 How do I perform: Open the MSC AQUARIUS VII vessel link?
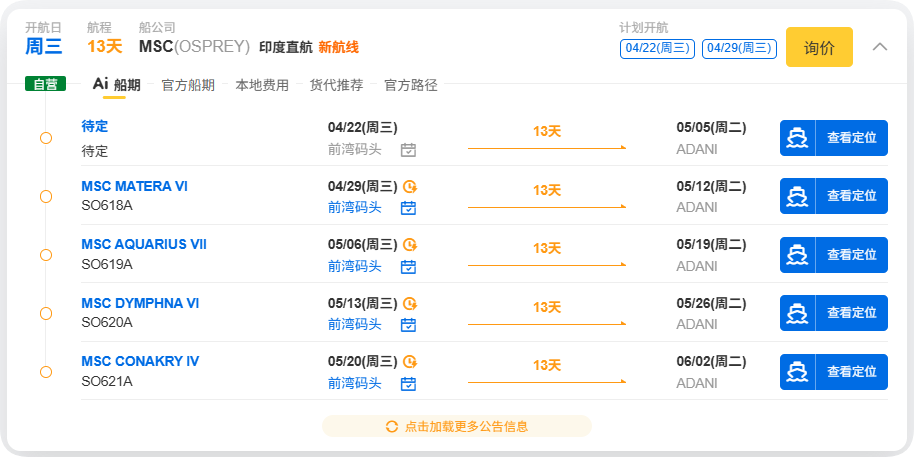(x=144, y=244)
